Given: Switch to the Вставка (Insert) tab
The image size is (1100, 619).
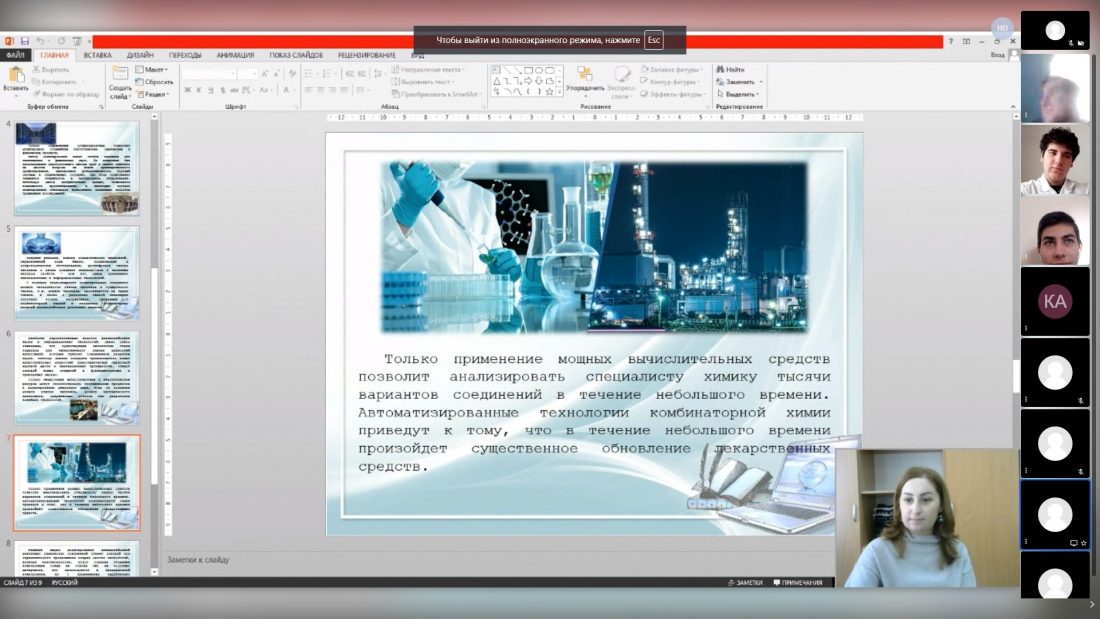Looking at the screenshot, I should pos(97,55).
